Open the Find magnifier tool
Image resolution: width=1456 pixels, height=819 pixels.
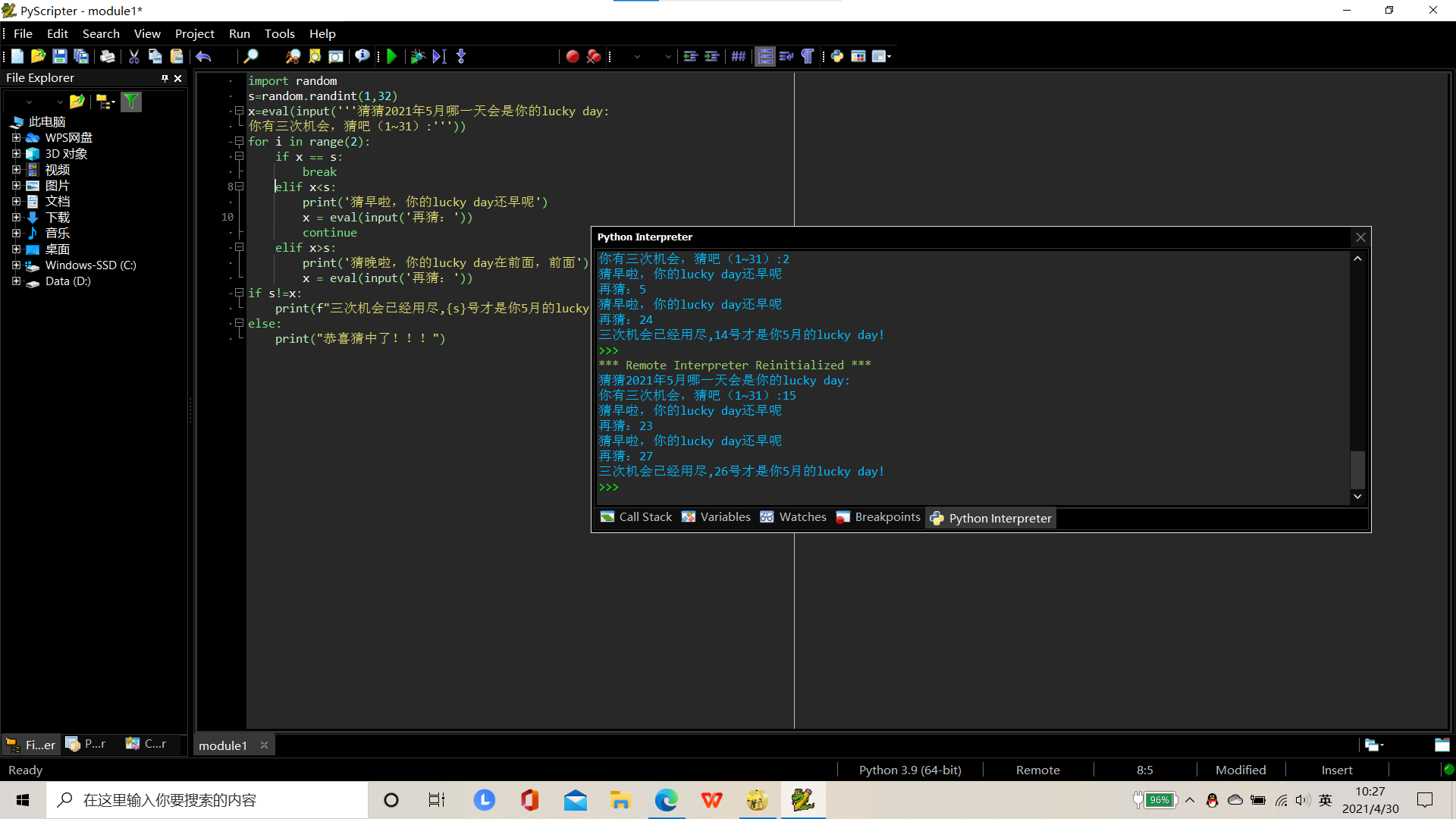click(250, 56)
